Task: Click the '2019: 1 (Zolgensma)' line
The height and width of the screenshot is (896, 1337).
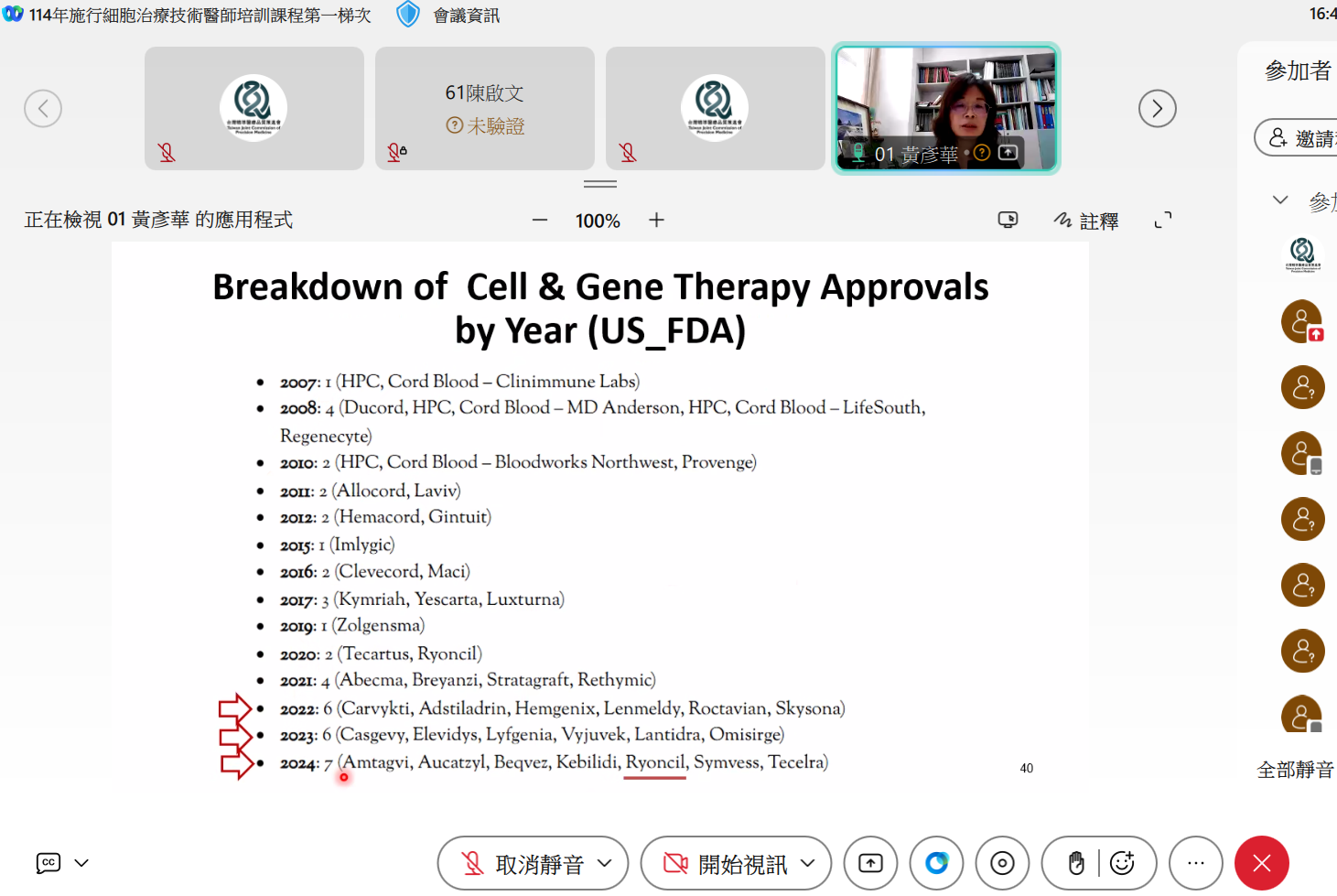Action: (x=352, y=626)
